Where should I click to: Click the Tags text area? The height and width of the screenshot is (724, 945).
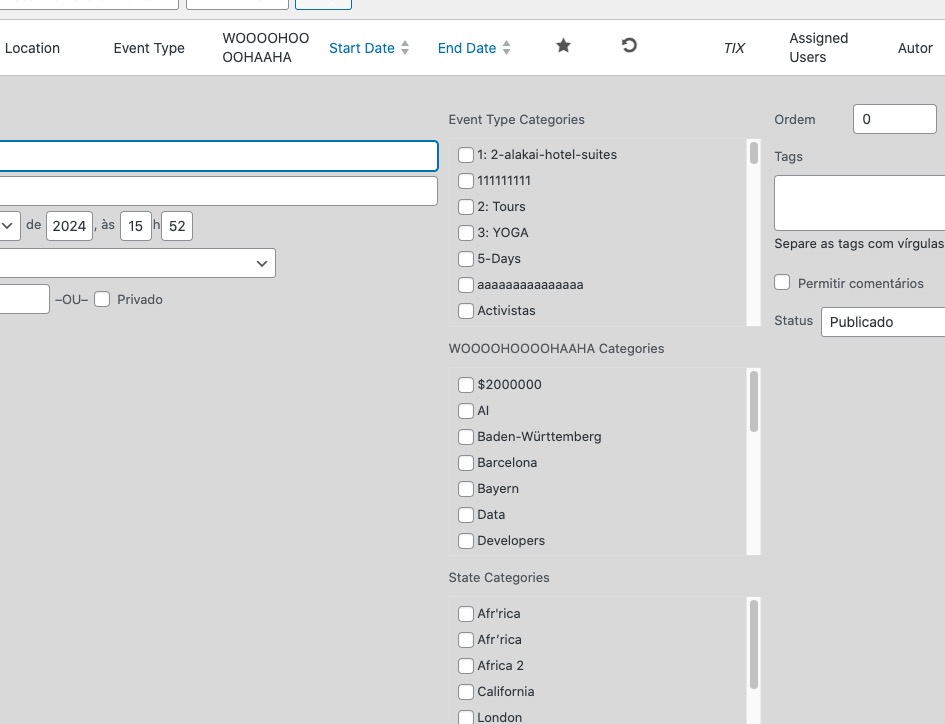point(859,203)
